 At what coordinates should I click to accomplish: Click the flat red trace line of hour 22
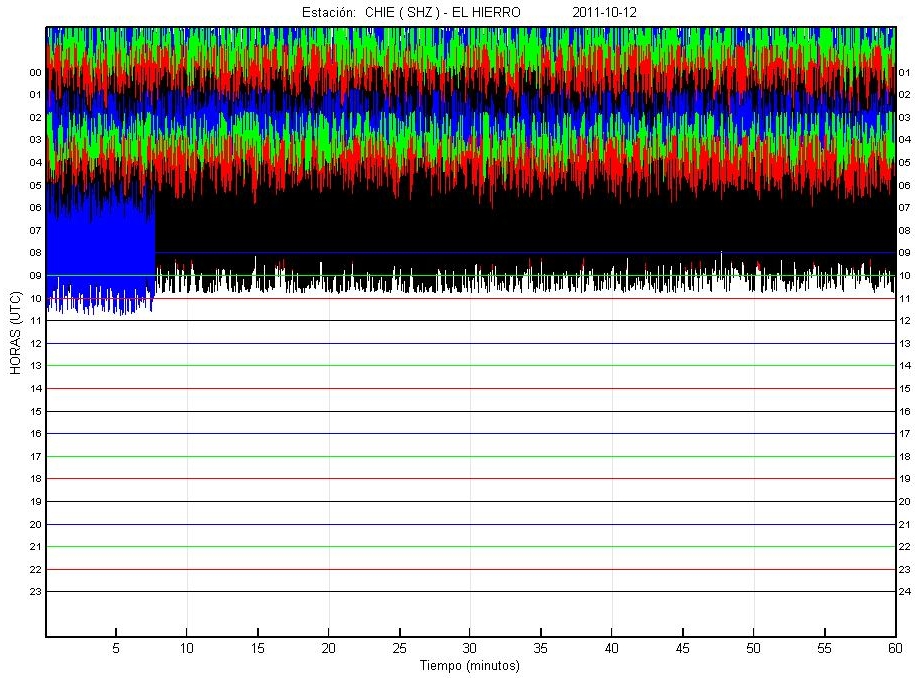click(x=471, y=569)
